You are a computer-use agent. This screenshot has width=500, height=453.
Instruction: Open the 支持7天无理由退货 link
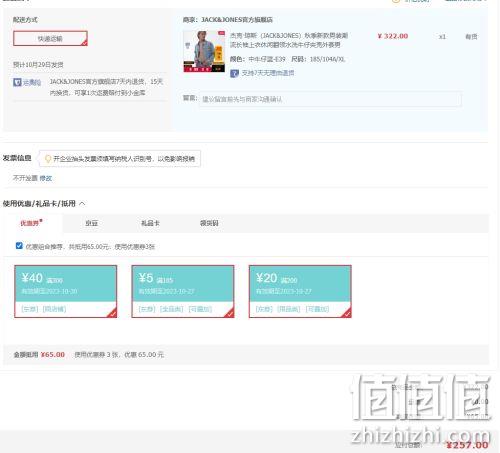pos(268,73)
